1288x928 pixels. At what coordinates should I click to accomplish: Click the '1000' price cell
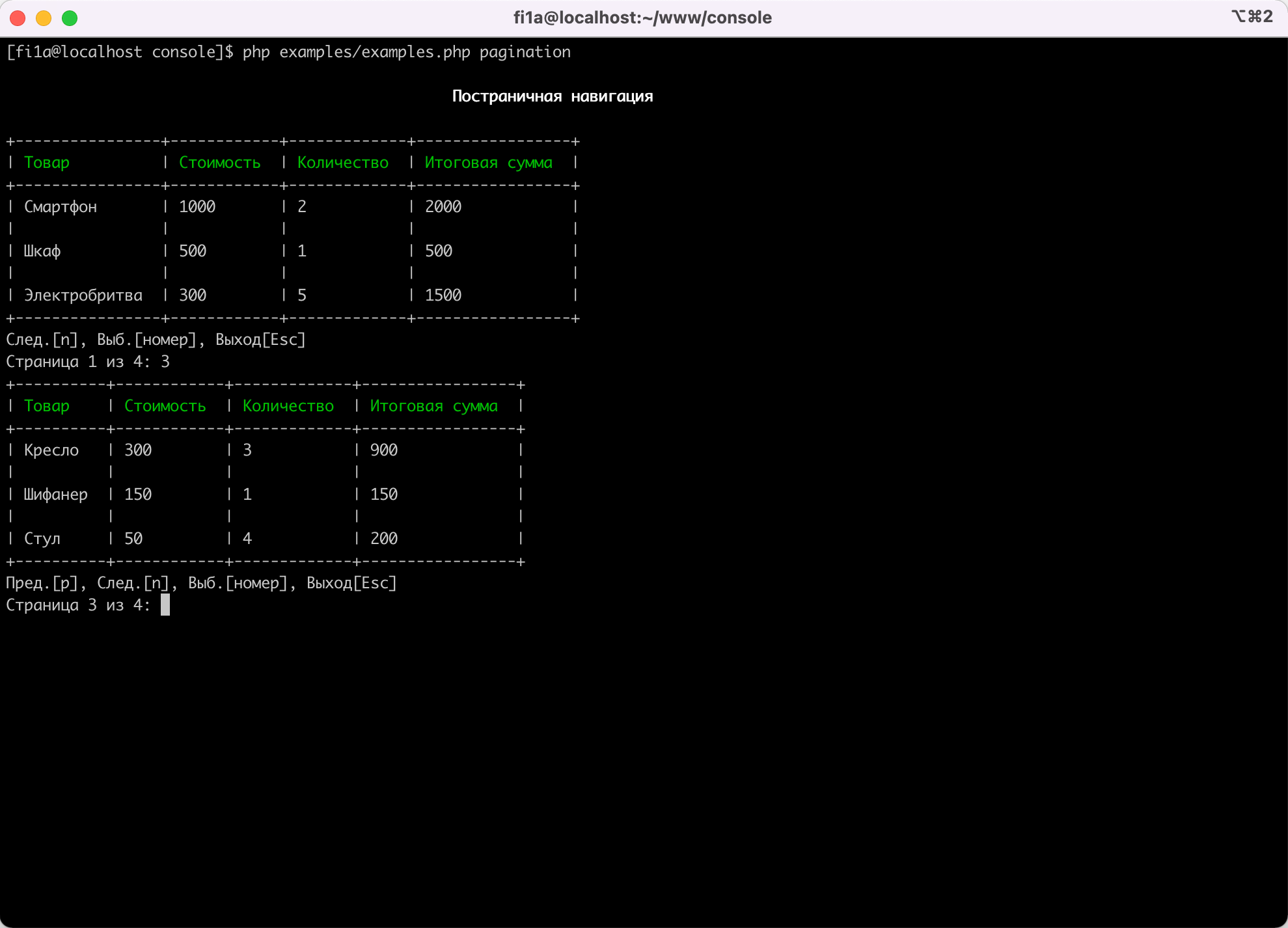(x=197, y=207)
